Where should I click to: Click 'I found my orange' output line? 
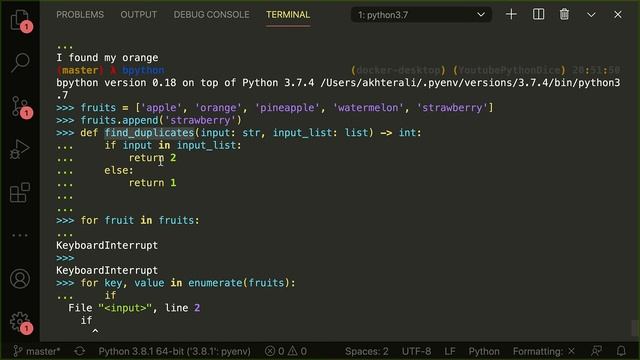click(107, 58)
